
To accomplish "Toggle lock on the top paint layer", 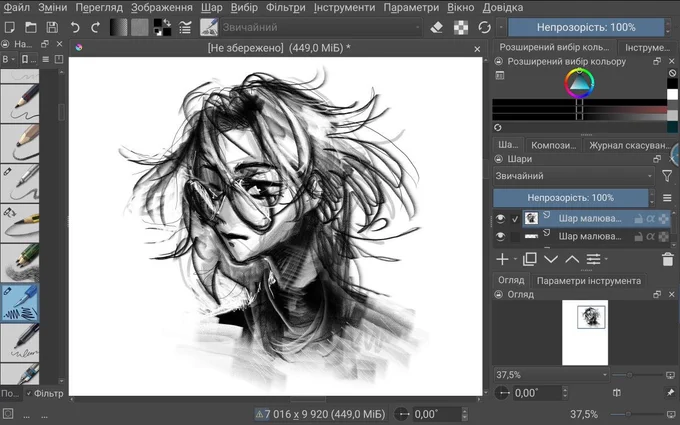I will (x=638, y=219).
